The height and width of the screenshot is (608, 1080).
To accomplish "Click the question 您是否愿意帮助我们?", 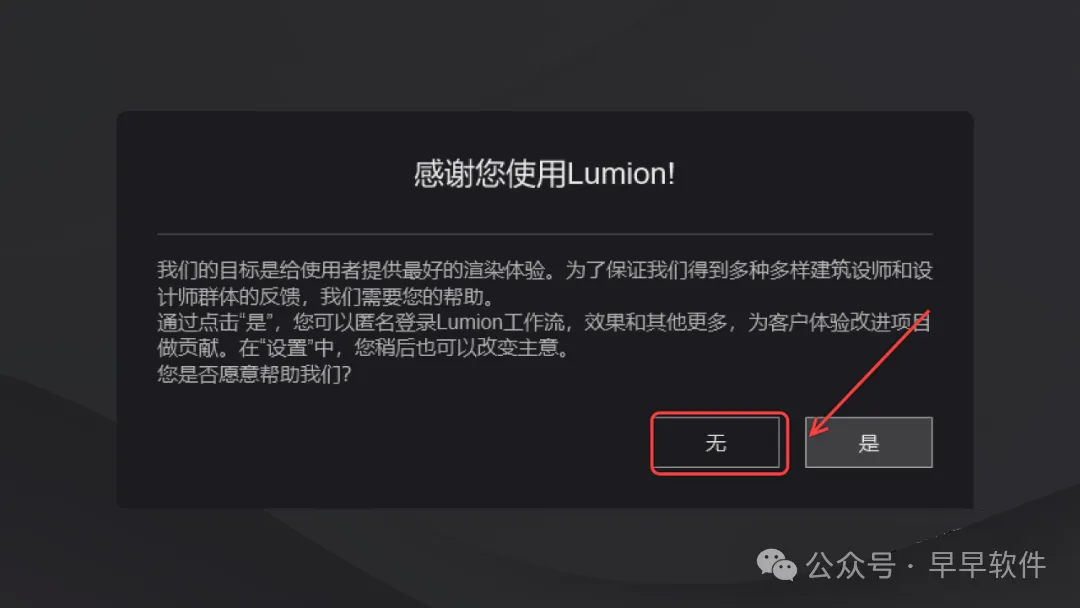I will click(x=254, y=374).
